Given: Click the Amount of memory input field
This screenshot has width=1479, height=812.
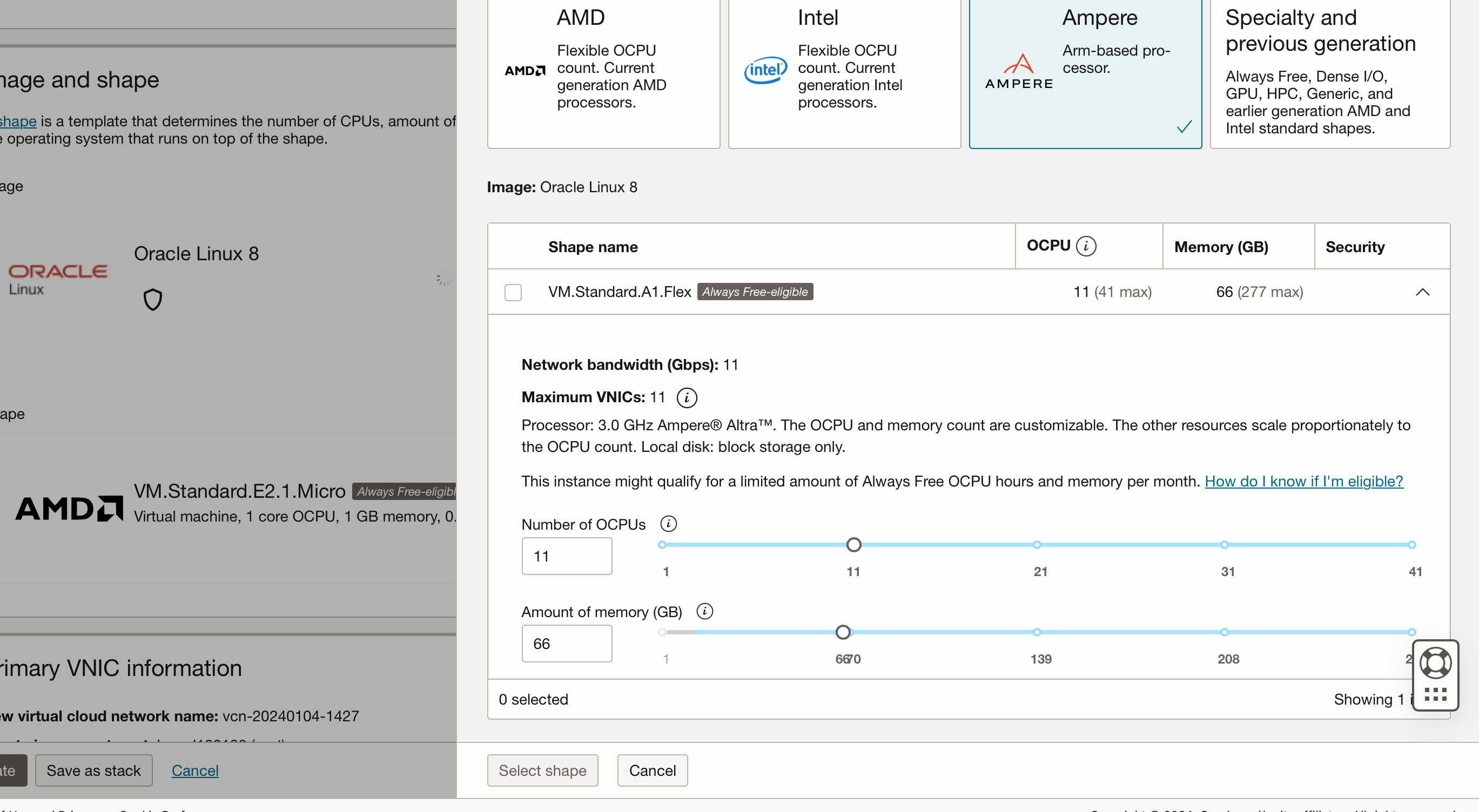Looking at the screenshot, I should [x=567, y=644].
